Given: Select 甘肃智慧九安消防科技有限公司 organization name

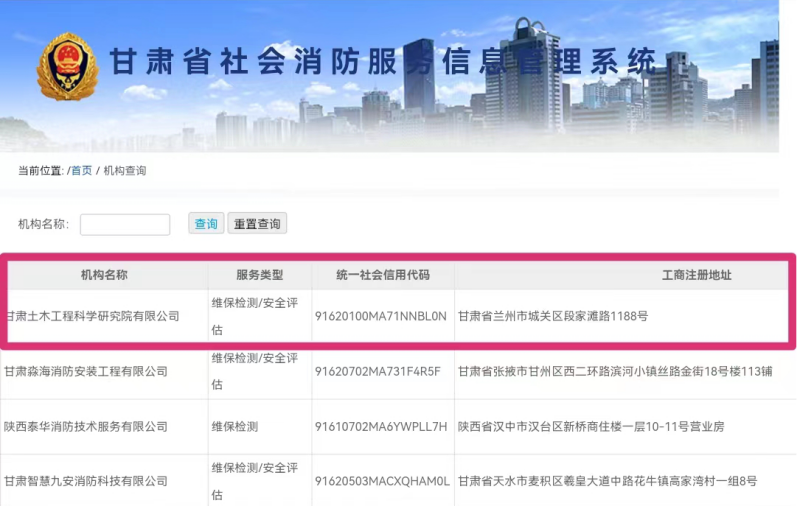Looking at the screenshot, I should 86,482.
